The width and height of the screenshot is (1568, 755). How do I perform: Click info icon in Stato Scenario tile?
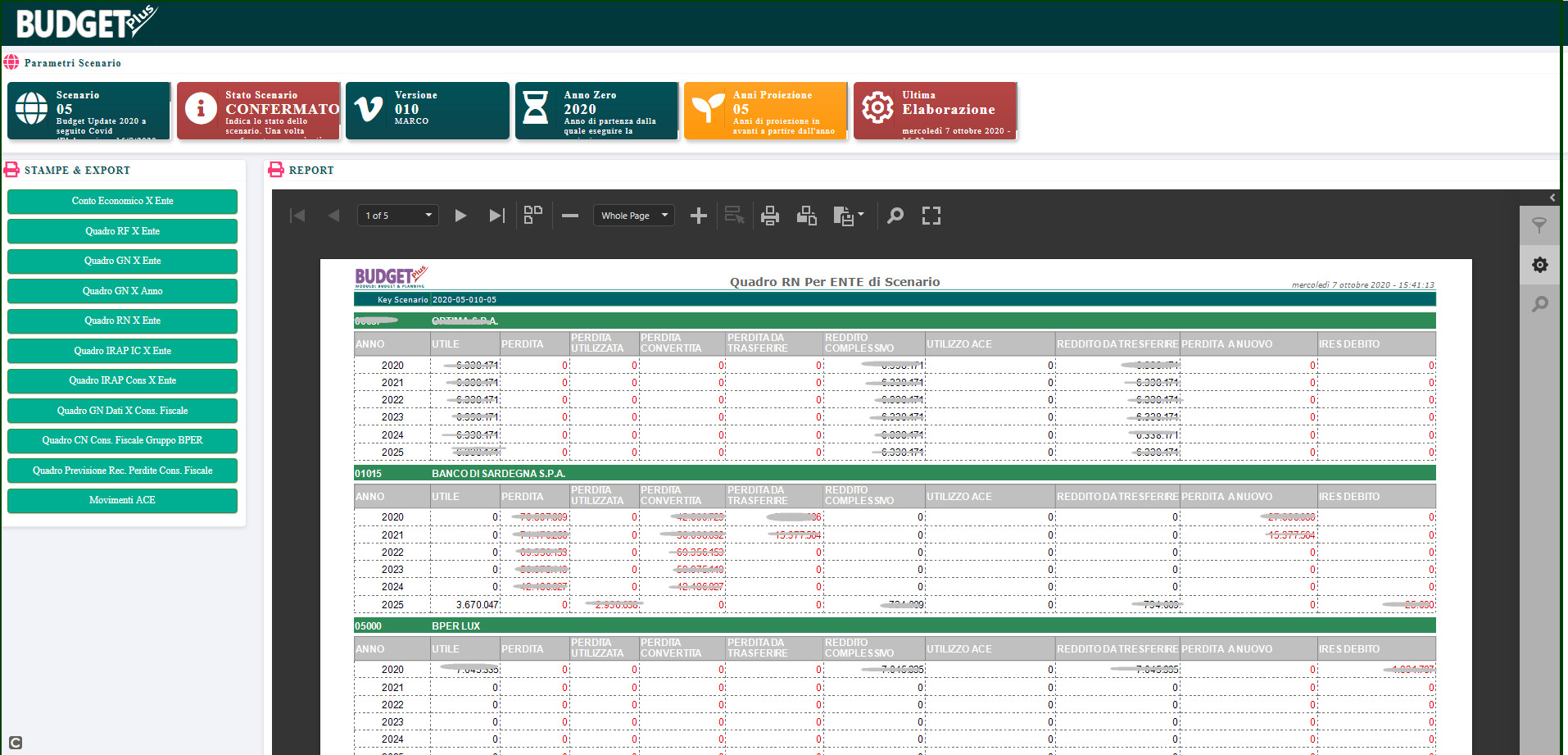pos(201,108)
